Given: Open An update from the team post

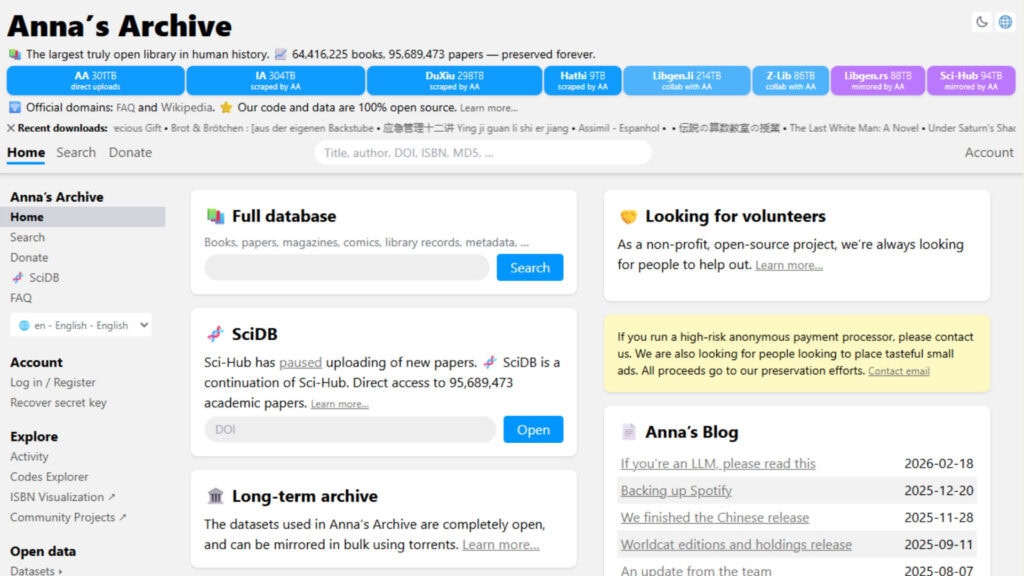Looking at the screenshot, I should (696, 570).
